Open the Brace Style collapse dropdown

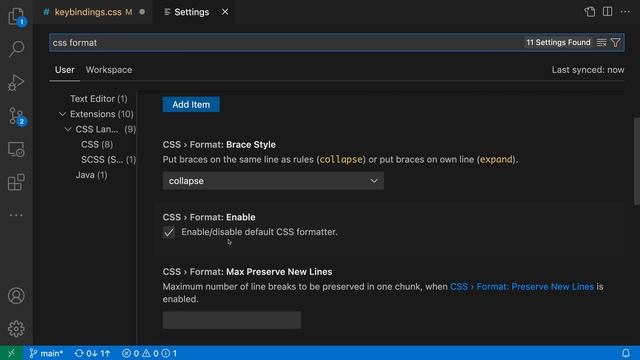point(273,181)
